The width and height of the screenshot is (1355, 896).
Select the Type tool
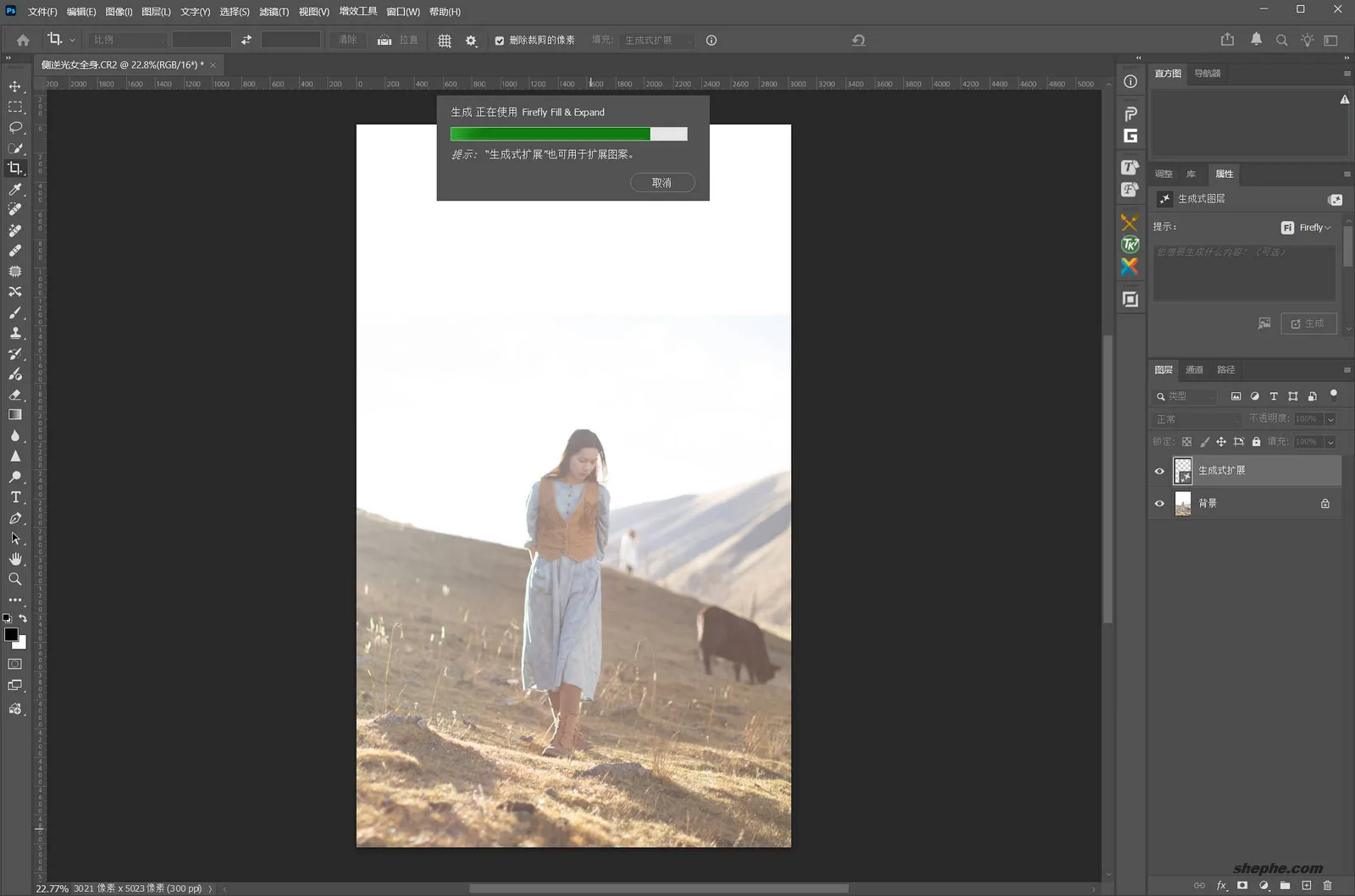[15, 497]
